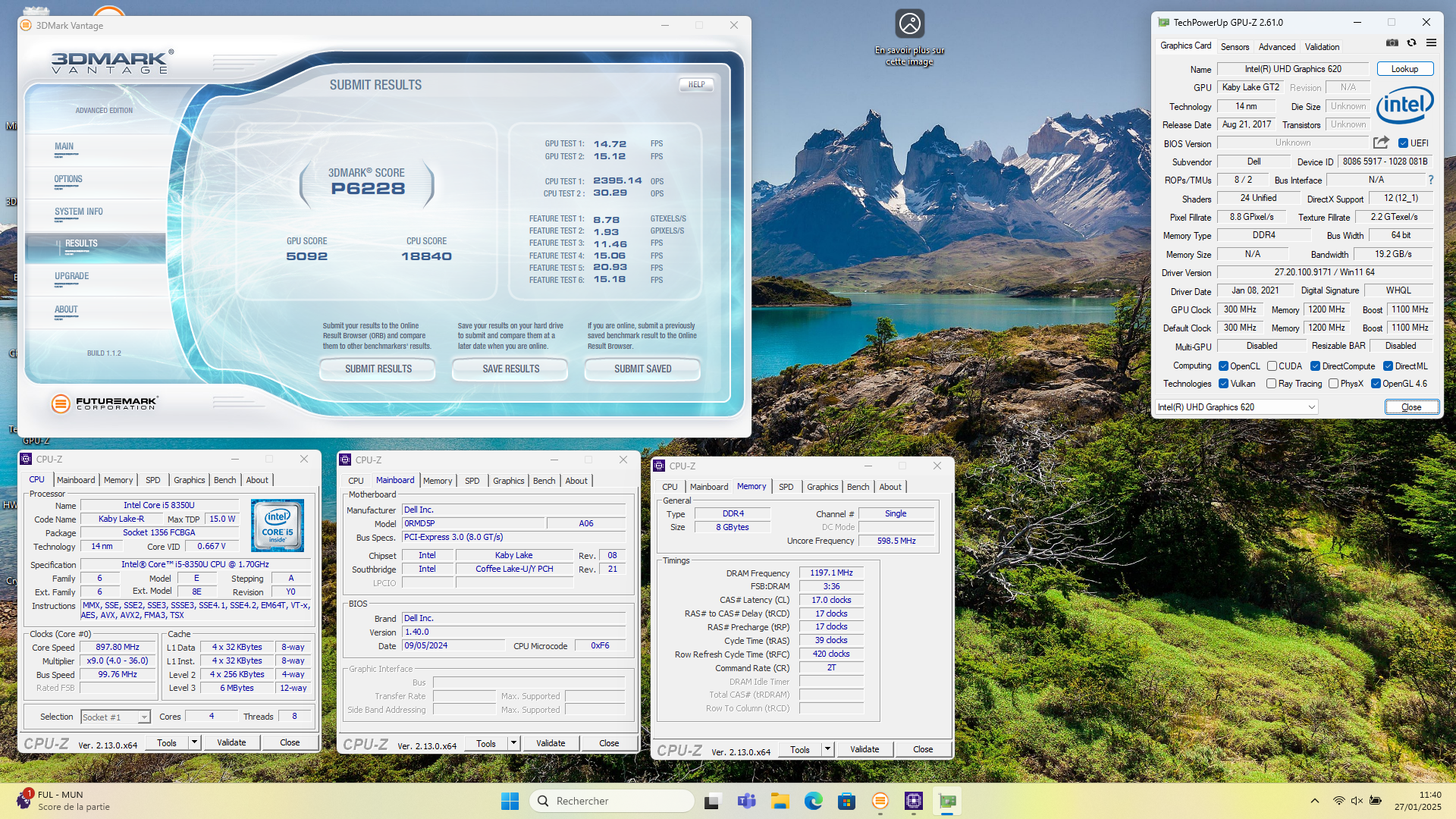Click the muted volume tray icon
The width and height of the screenshot is (1456, 819).
[1357, 801]
